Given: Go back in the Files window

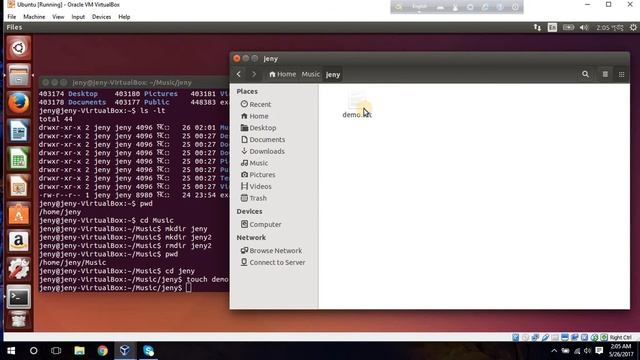Looking at the screenshot, I should pyautogui.click(x=239, y=74).
